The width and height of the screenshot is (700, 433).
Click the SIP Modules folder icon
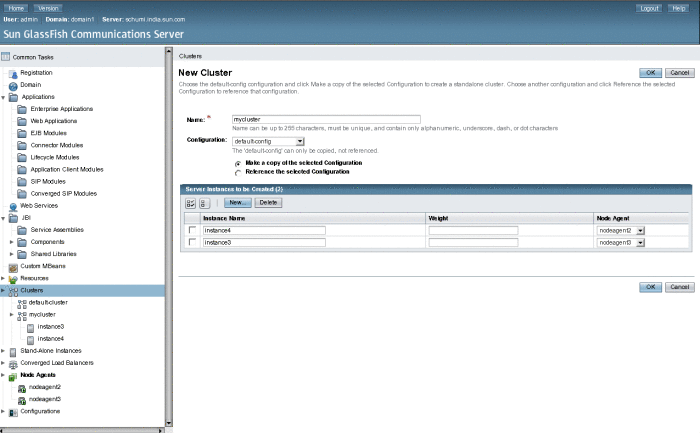[22, 181]
